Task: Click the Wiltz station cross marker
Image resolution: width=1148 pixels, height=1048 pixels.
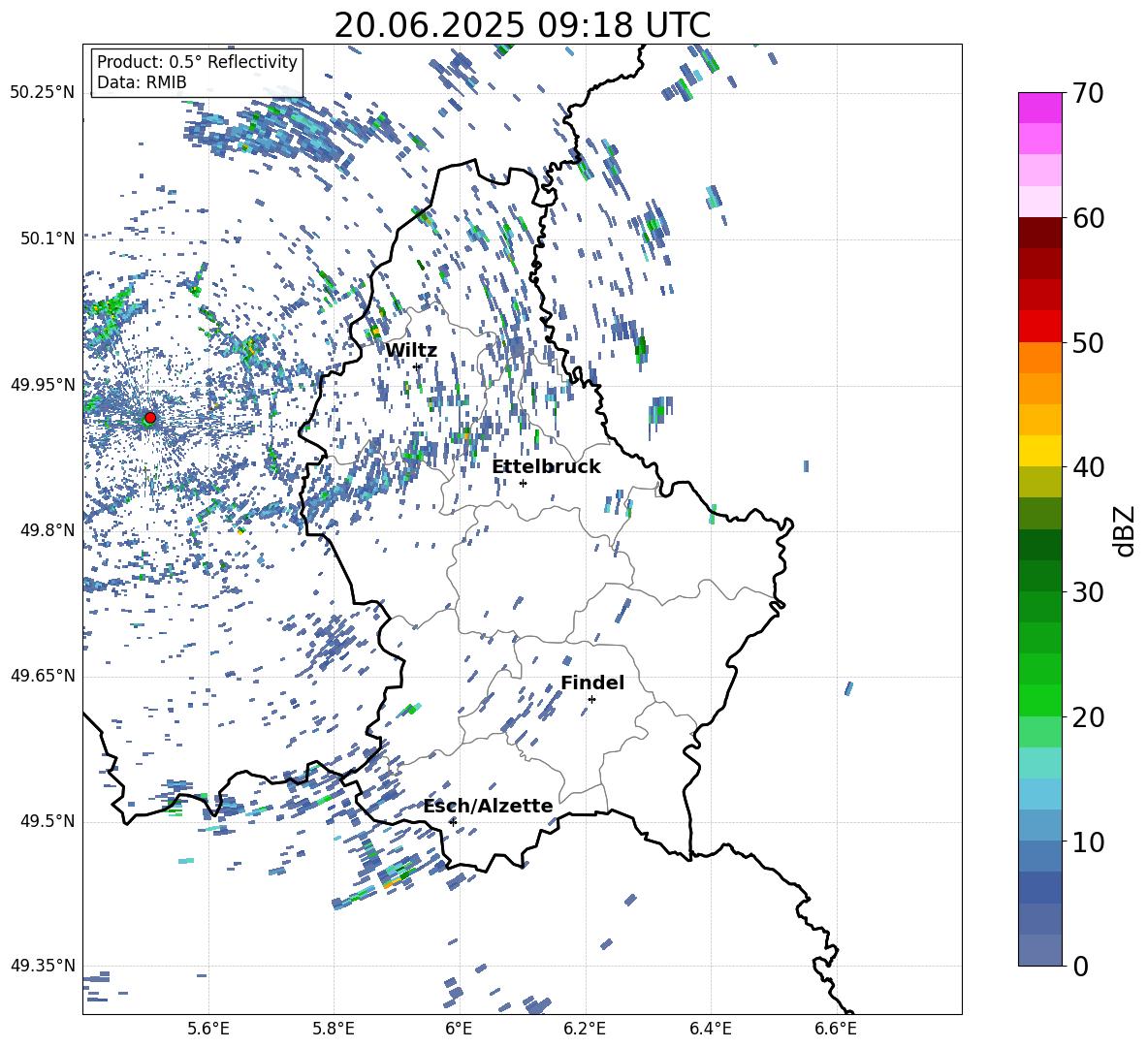Action: (417, 366)
